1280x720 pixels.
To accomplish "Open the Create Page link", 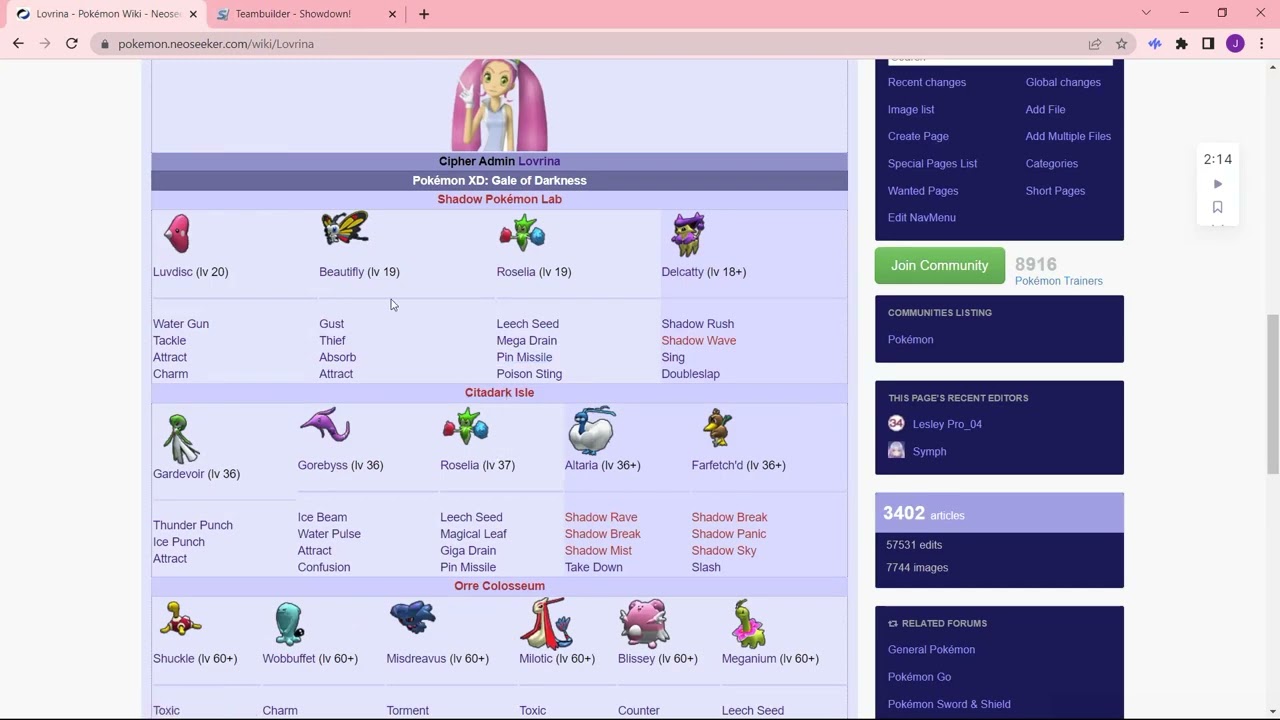I will 918,136.
